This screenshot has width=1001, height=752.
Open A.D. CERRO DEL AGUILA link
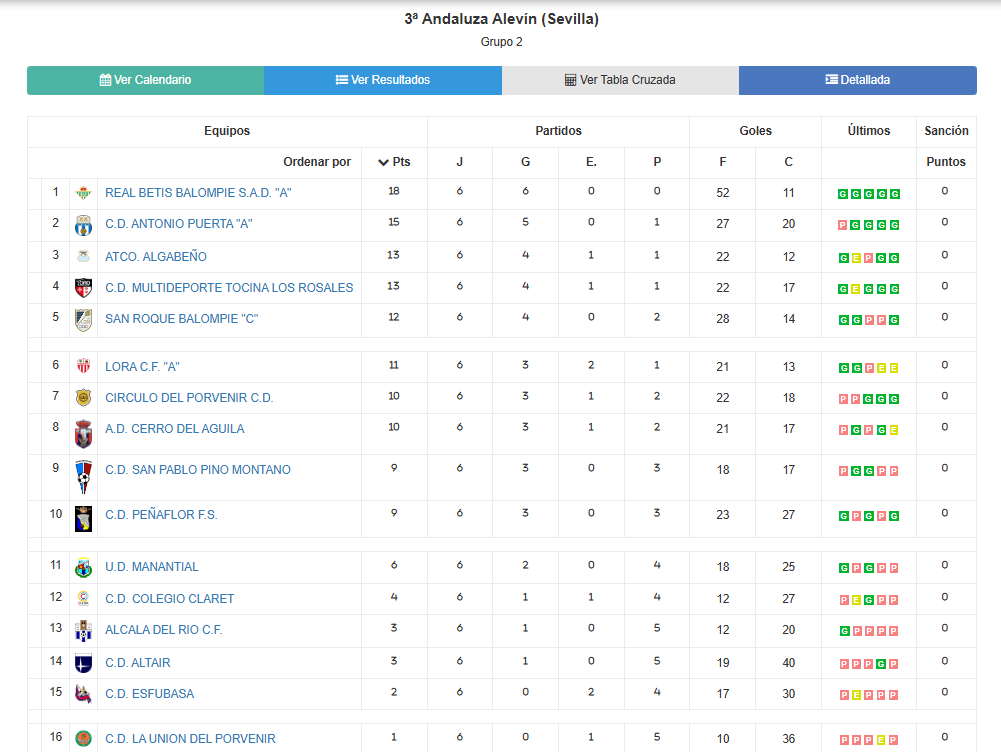pyautogui.click(x=175, y=429)
